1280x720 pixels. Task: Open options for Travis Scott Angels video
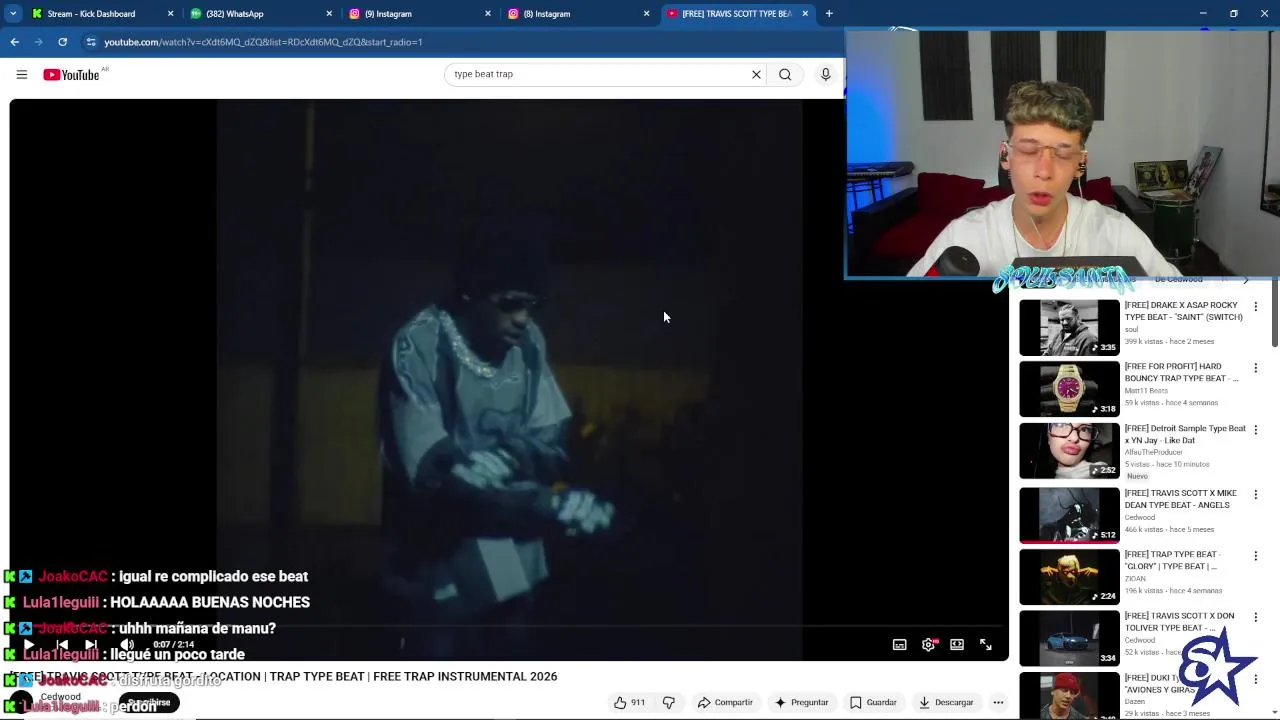tap(1255, 495)
